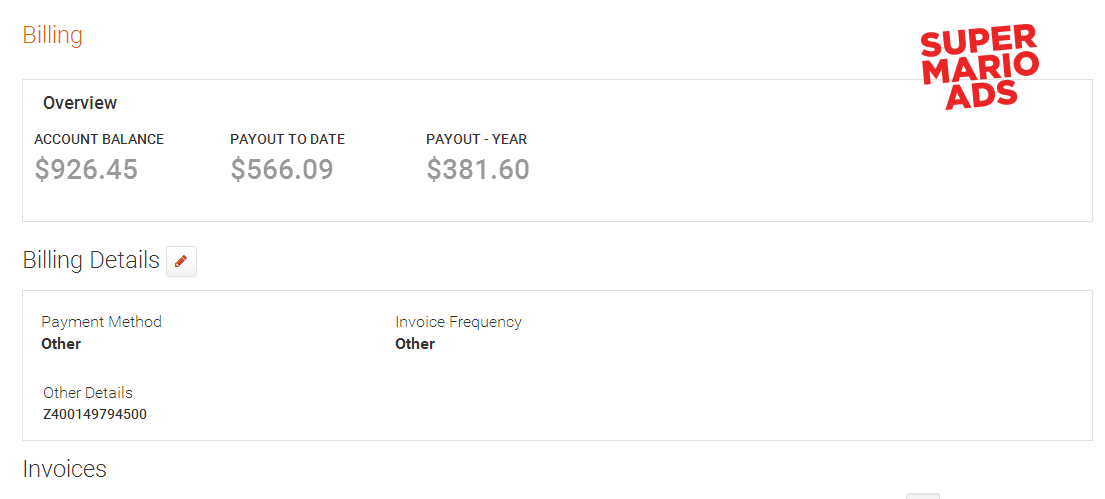Screen dimensions: 1105x499
Task: Edit billing details with the pencil icon
Action: point(181,261)
